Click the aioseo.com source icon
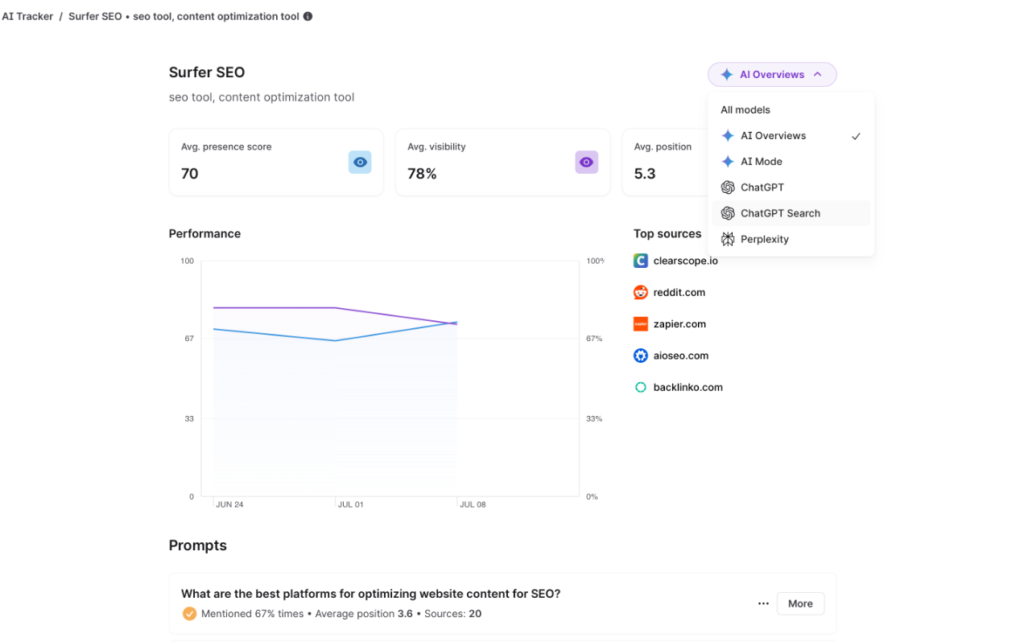Viewport: 1024px width, 642px height. (639, 355)
